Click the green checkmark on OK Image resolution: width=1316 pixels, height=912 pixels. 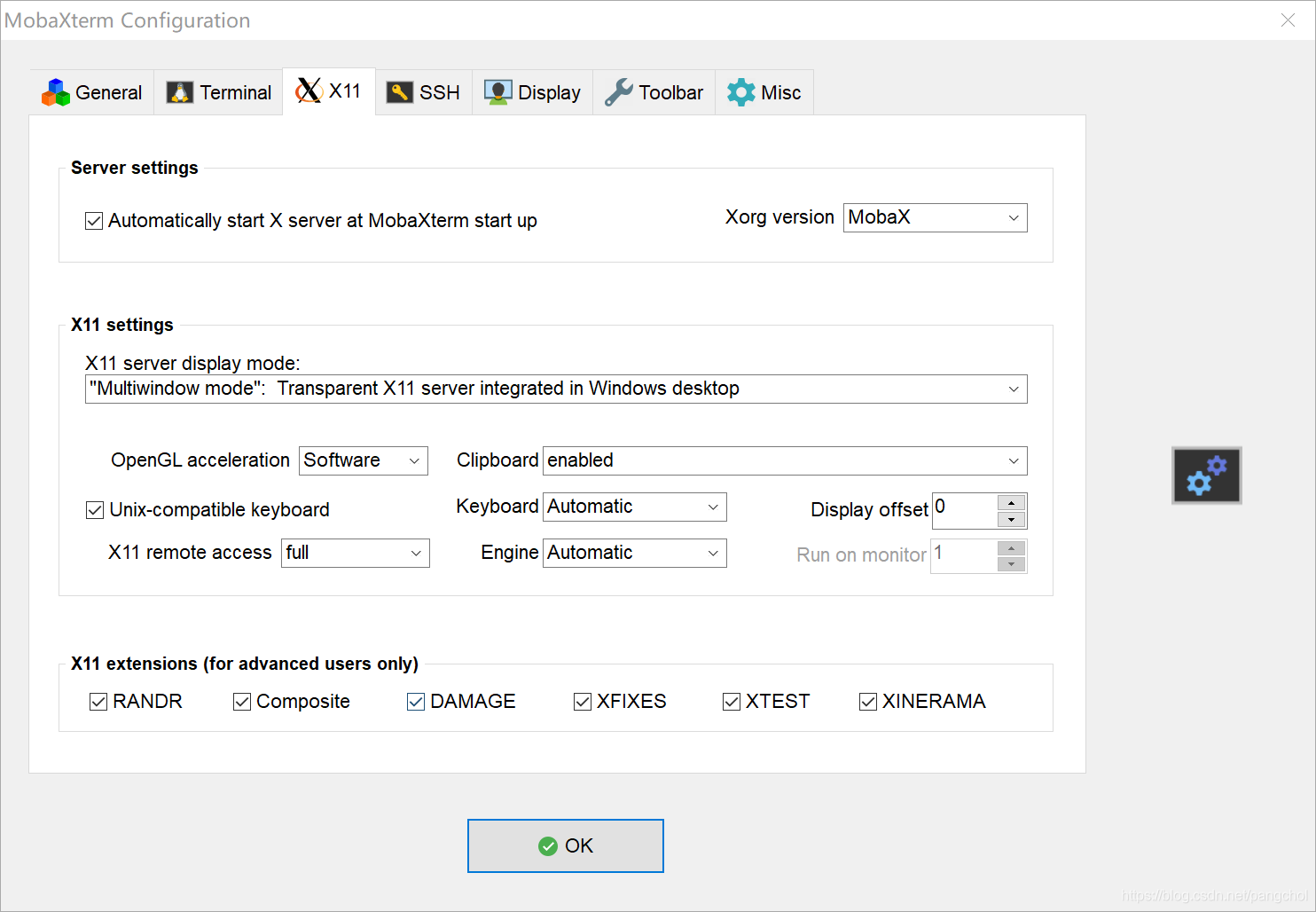(548, 846)
